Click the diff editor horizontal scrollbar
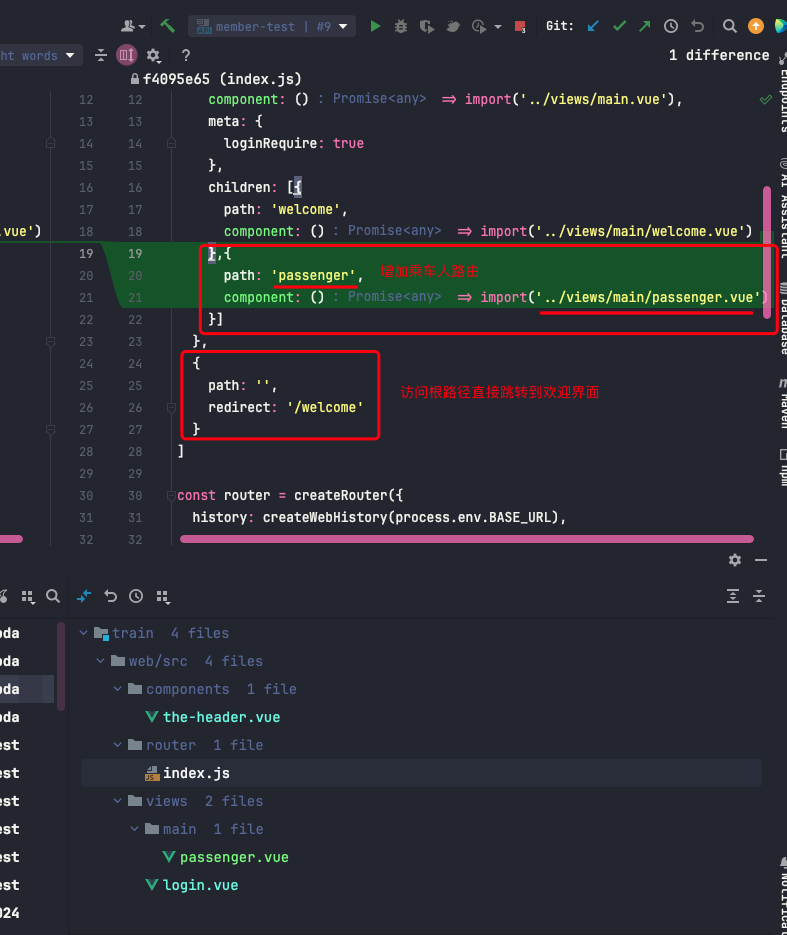Screen dimensions: 787x935 click(x=467, y=539)
